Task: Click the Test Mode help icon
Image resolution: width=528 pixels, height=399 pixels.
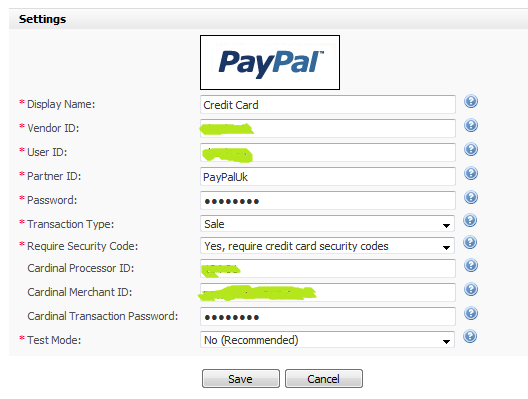Action: (x=470, y=336)
